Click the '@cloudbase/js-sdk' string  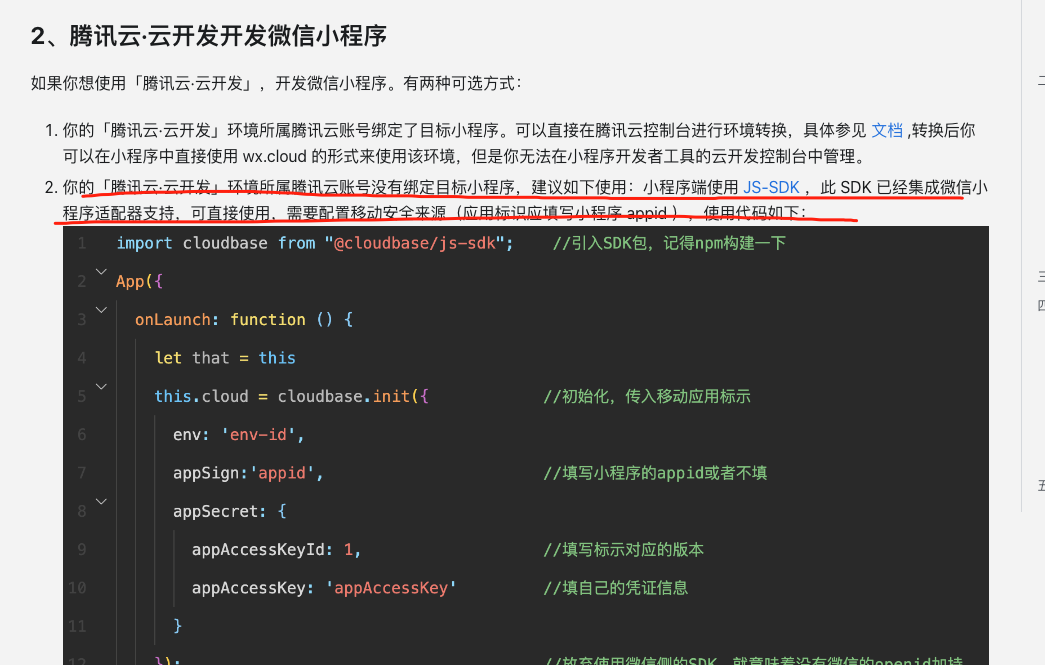(x=415, y=243)
